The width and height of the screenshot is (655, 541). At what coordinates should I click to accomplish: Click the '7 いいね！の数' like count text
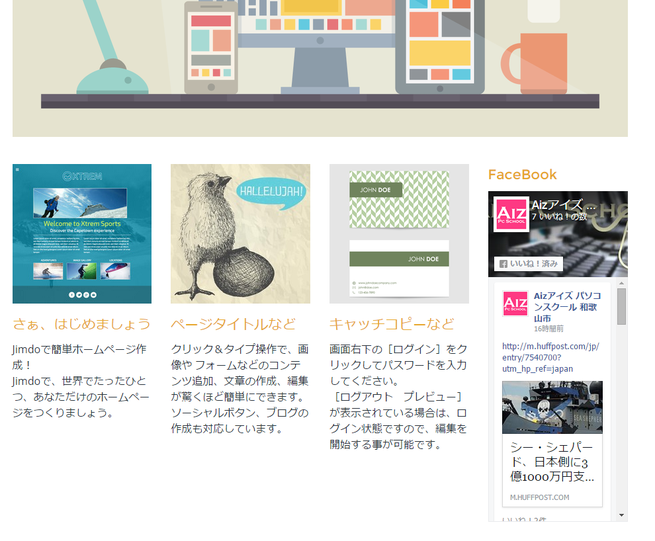(x=559, y=217)
